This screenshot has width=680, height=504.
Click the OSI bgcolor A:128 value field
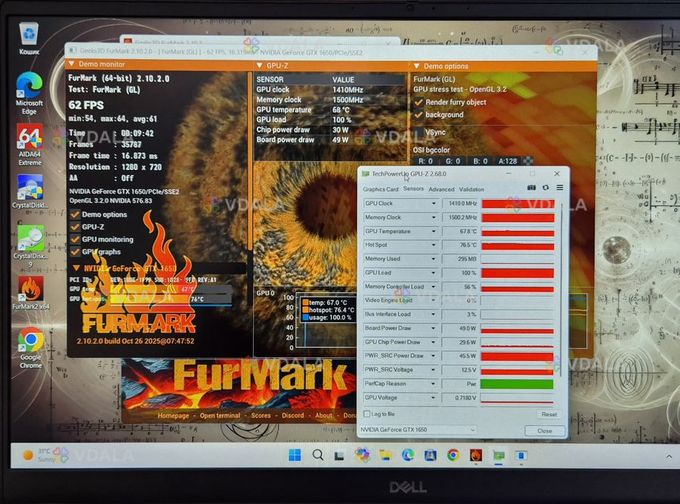pos(507,161)
